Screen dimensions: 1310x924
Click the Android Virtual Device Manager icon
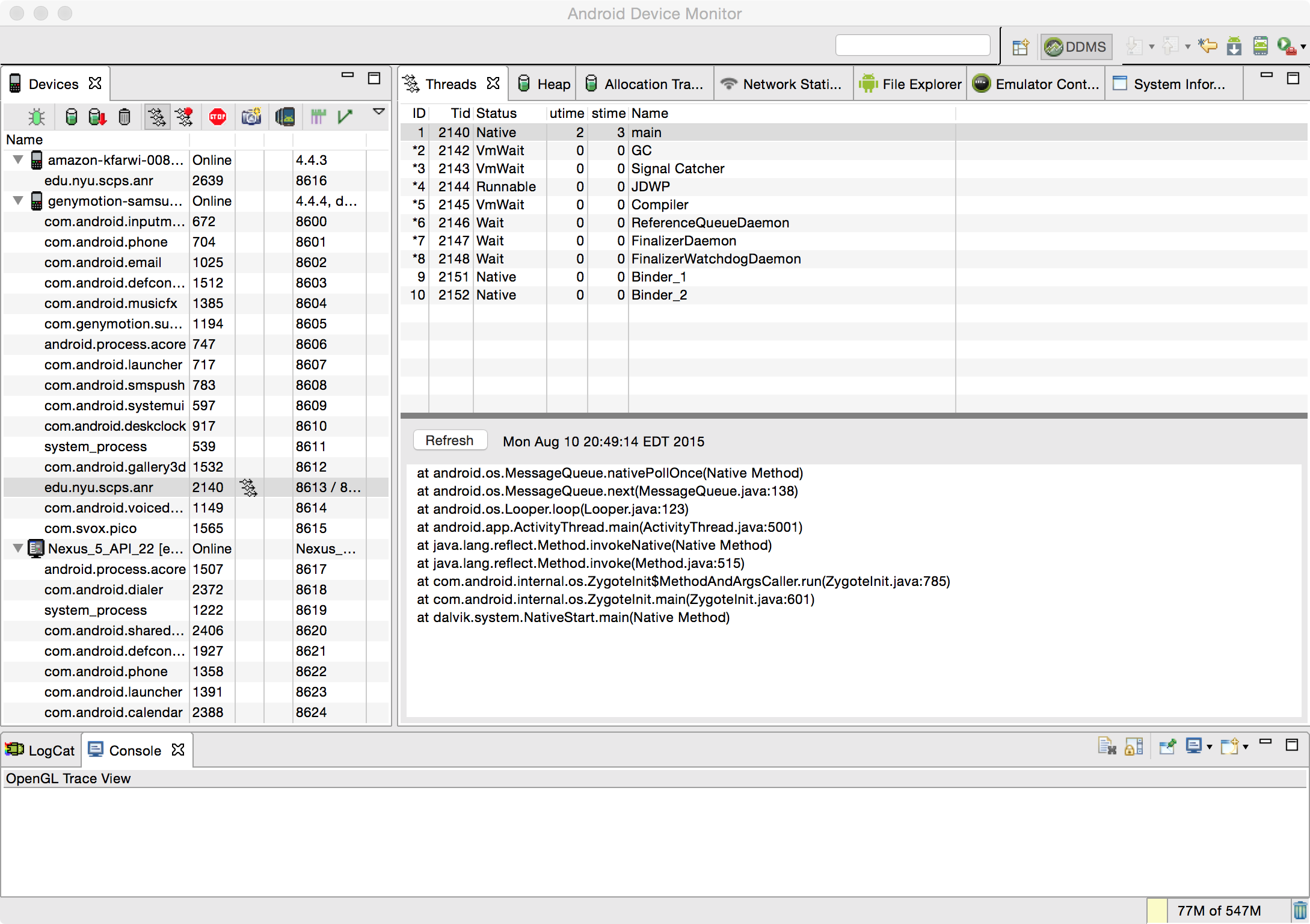tap(1261, 46)
